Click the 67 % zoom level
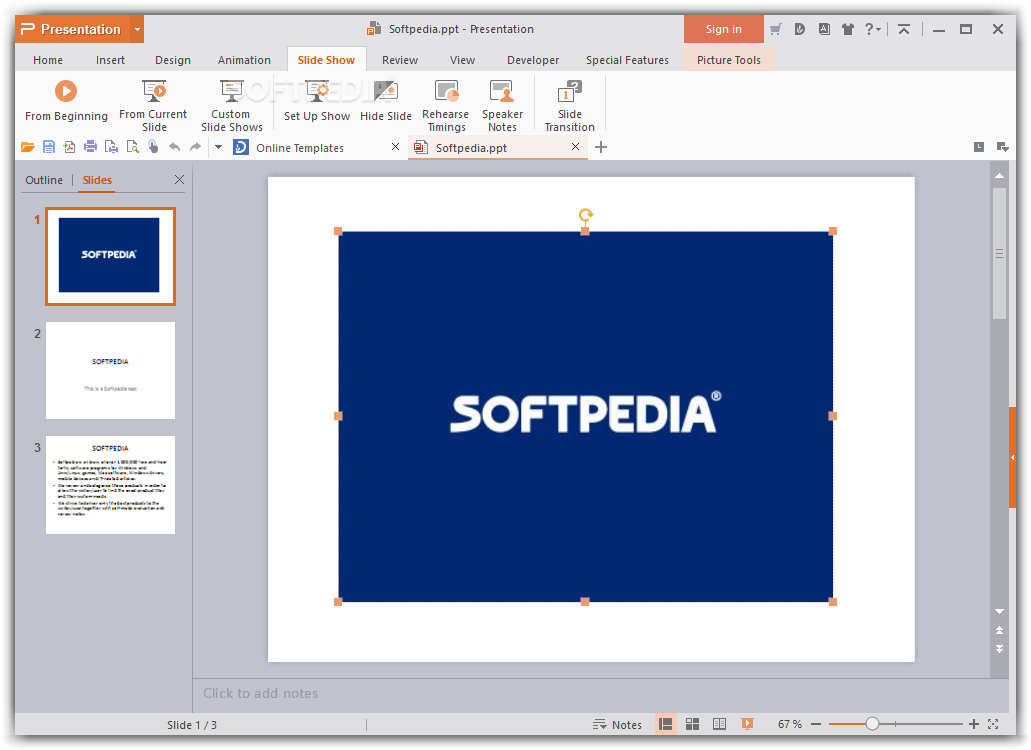 [790, 724]
